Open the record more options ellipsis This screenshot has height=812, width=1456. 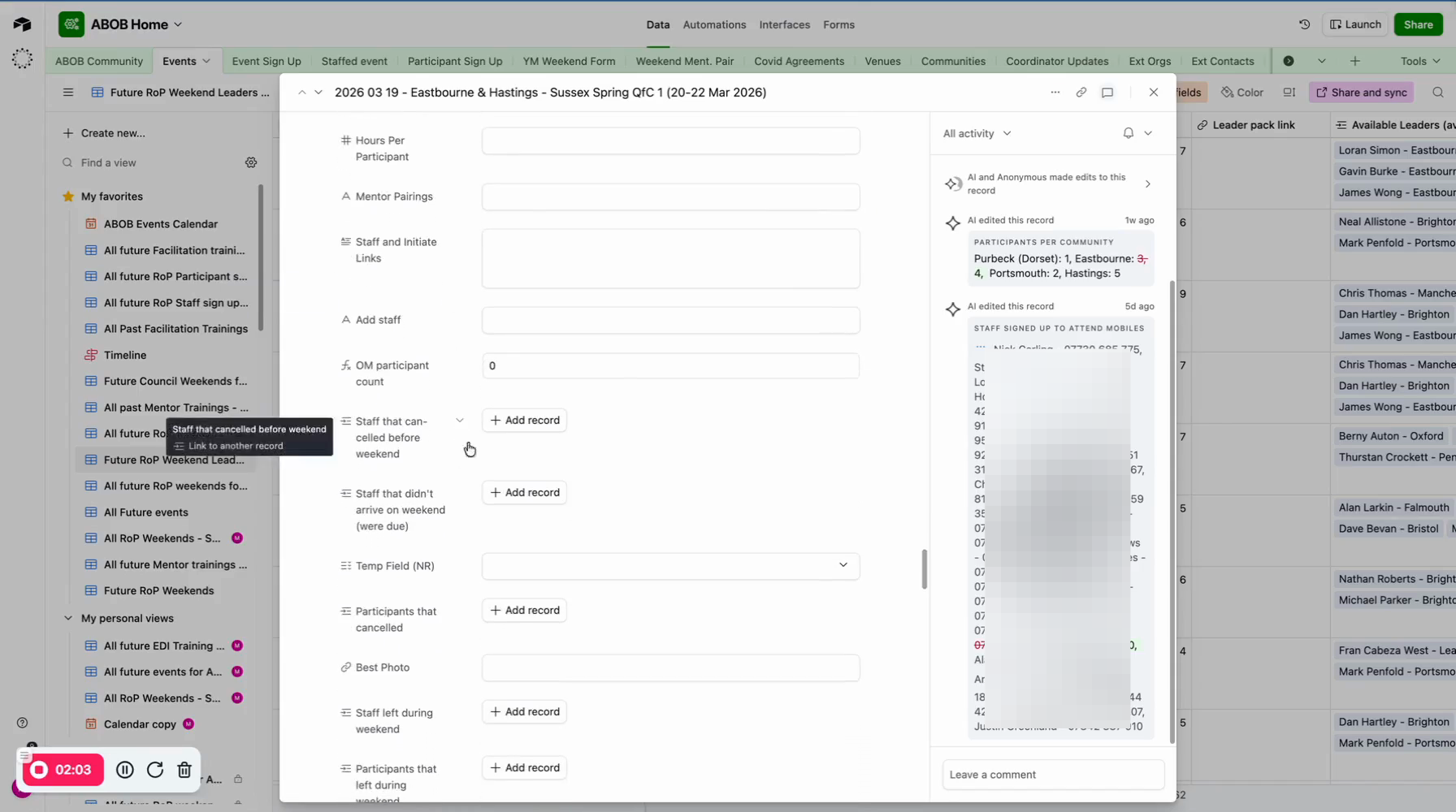[1055, 93]
